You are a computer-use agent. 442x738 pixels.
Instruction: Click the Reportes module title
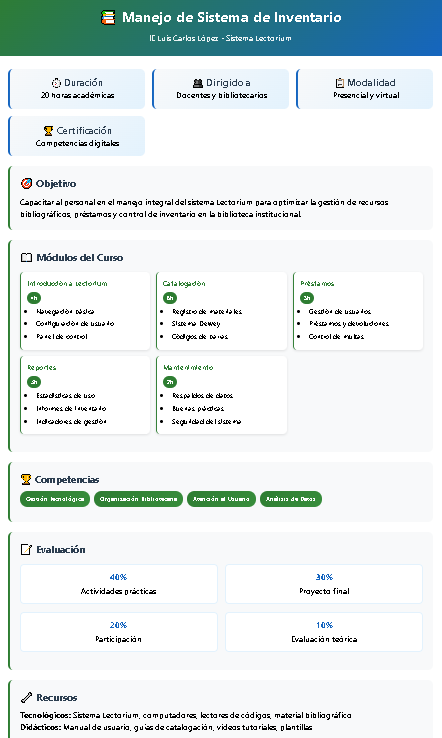pyautogui.click(x=41, y=367)
